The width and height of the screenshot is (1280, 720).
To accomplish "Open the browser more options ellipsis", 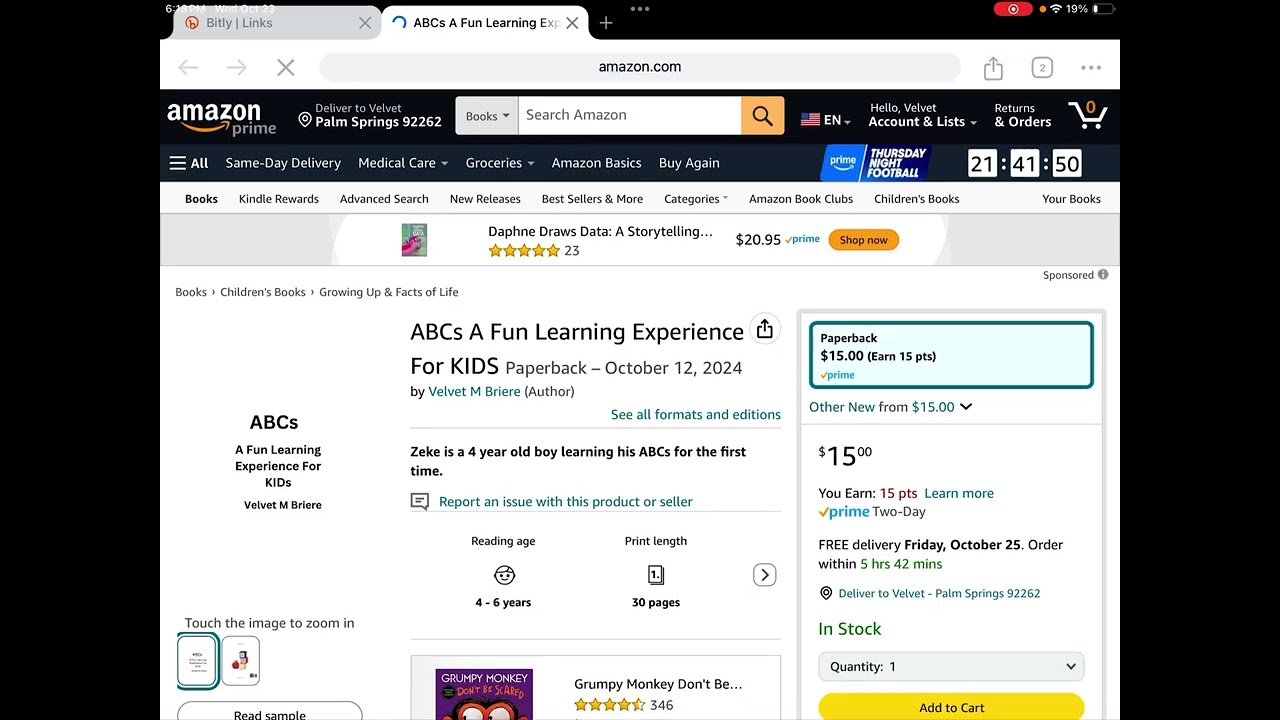I will [x=1091, y=68].
